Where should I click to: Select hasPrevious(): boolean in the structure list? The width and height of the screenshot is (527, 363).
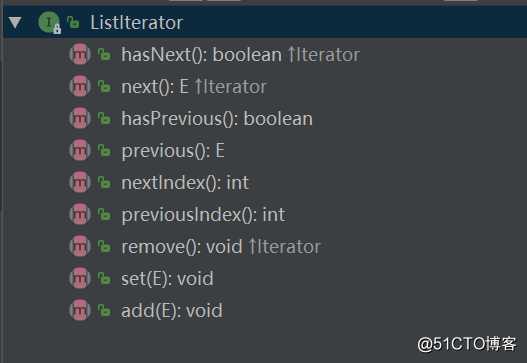[x=217, y=119]
